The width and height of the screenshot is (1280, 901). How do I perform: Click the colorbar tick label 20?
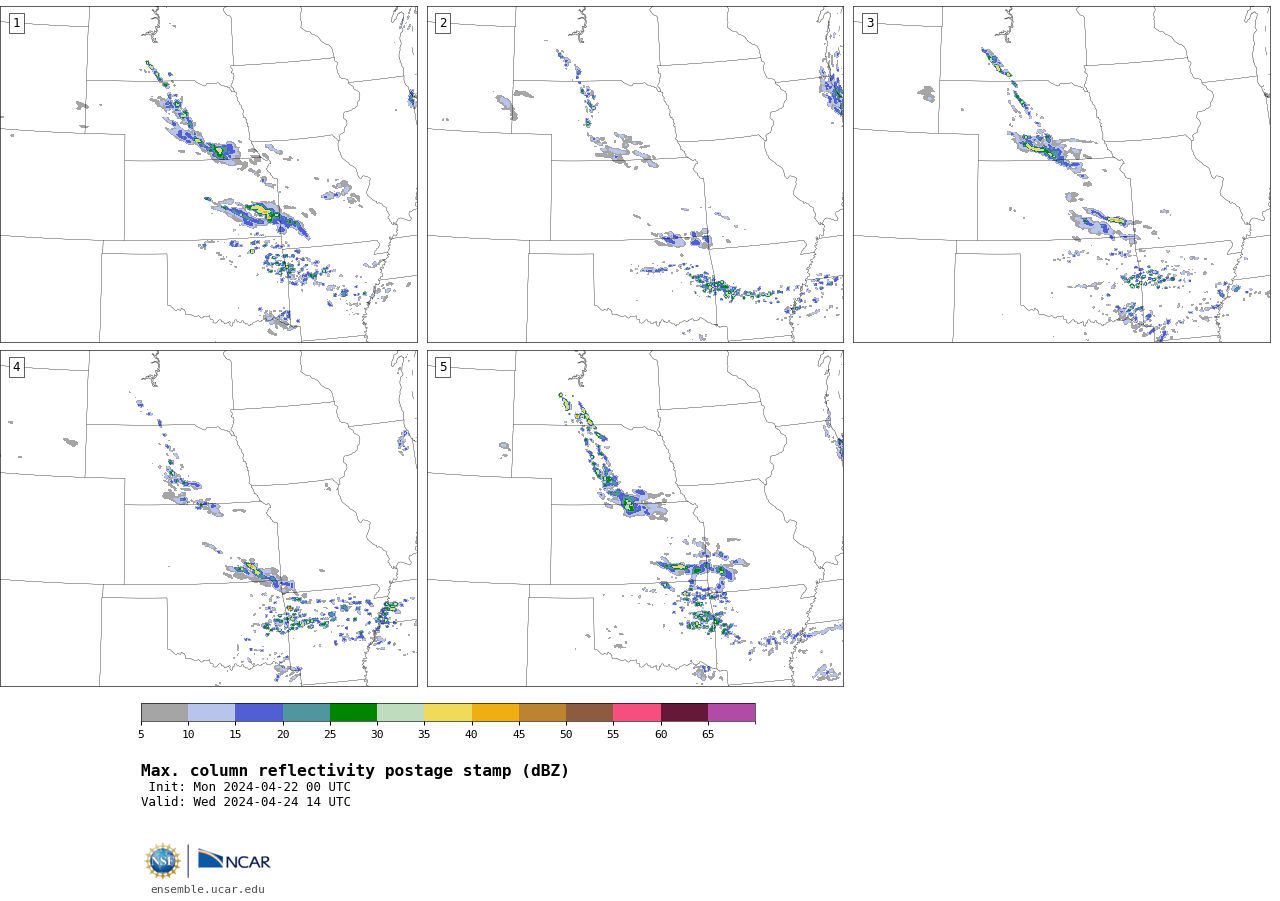pyautogui.click(x=283, y=734)
